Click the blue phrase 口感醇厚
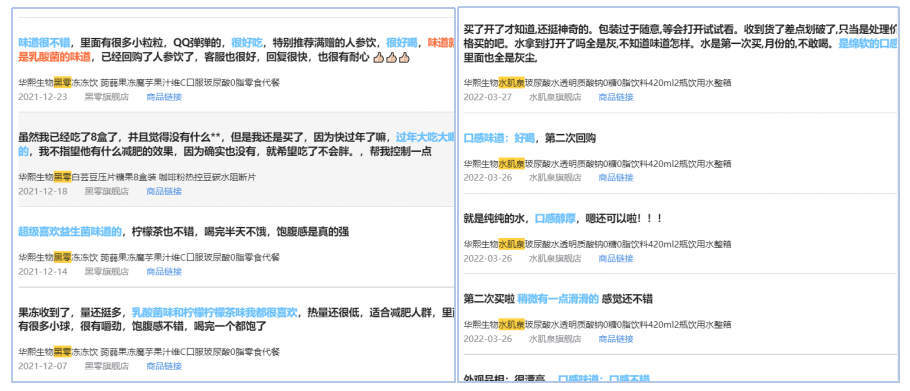This screenshot has width=910, height=391. (555, 219)
